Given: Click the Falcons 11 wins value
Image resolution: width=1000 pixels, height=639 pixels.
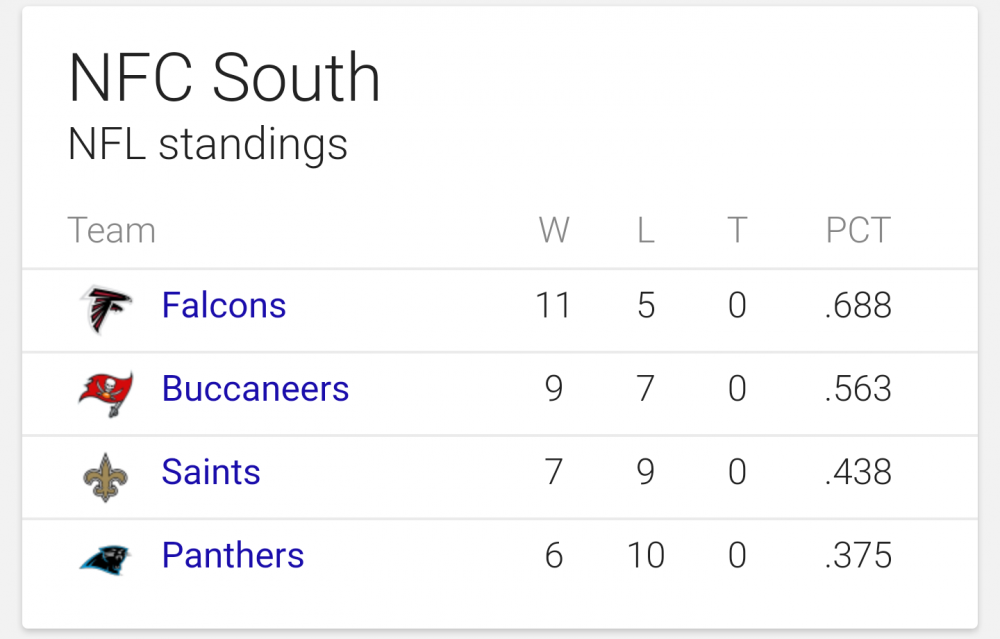Looking at the screenshot, I should click(553, 305).
